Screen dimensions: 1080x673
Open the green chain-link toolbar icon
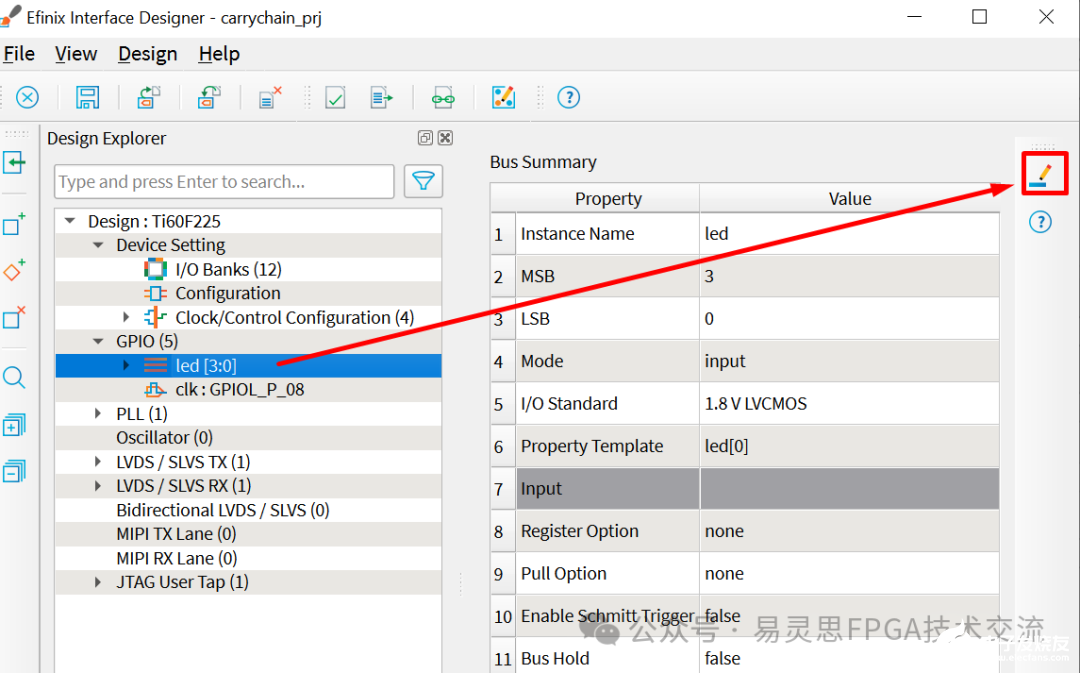coord(442,97)
